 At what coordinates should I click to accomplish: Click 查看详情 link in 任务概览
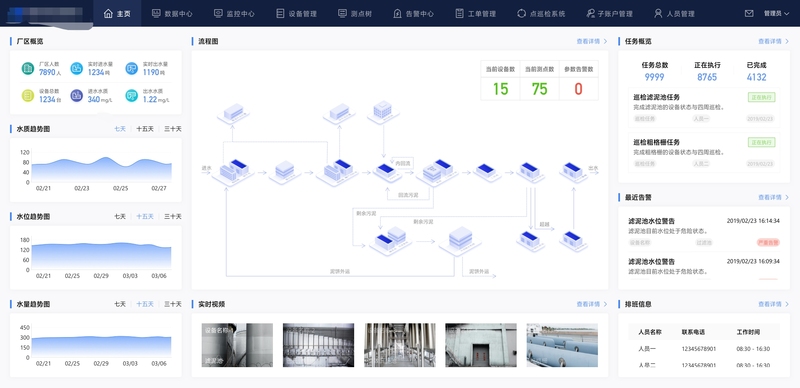pos(770,41)
